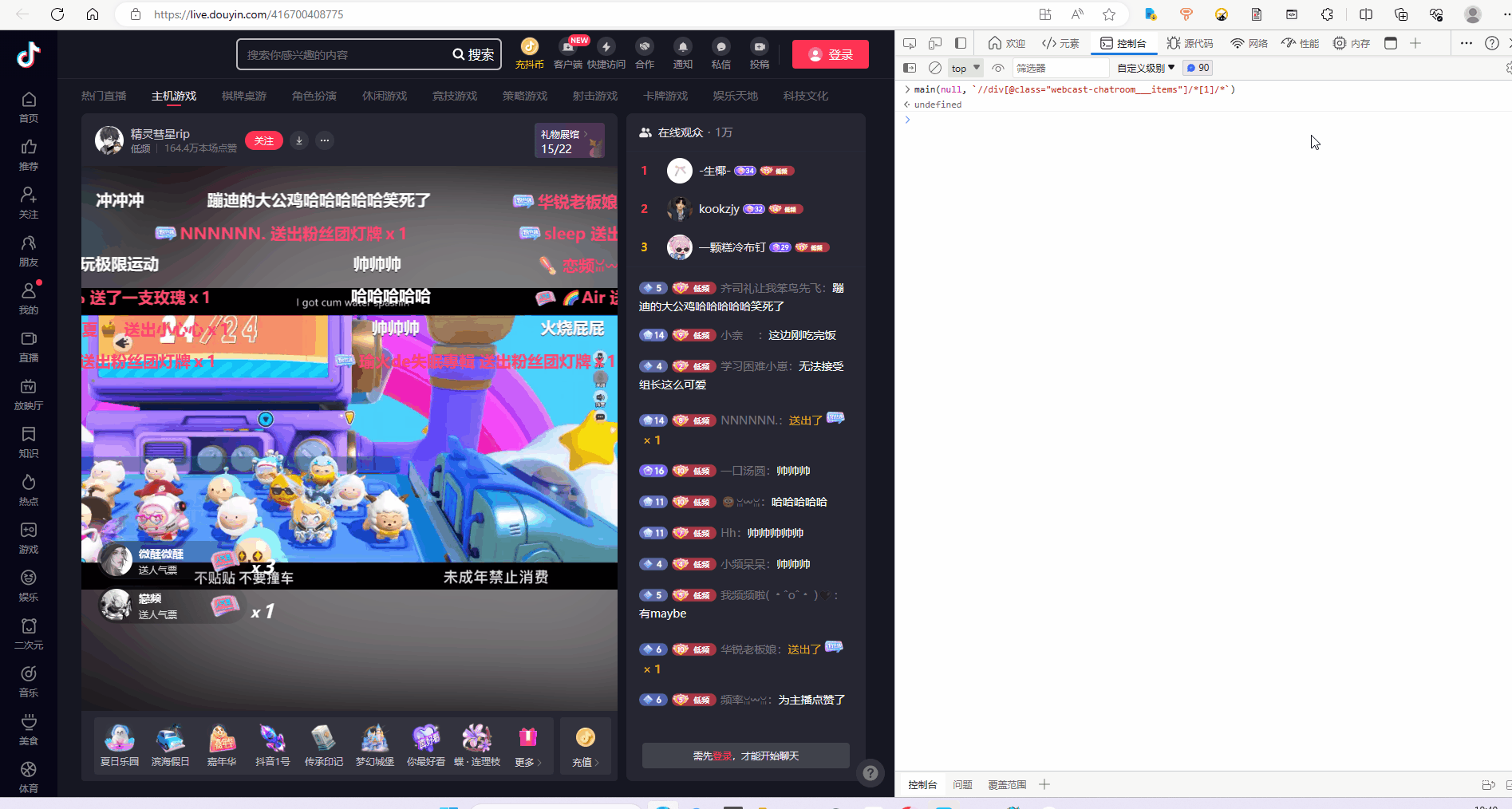Toggle the DevTools console sidebar
This screenshot has height=809, width=1512.
click(910, 68)
